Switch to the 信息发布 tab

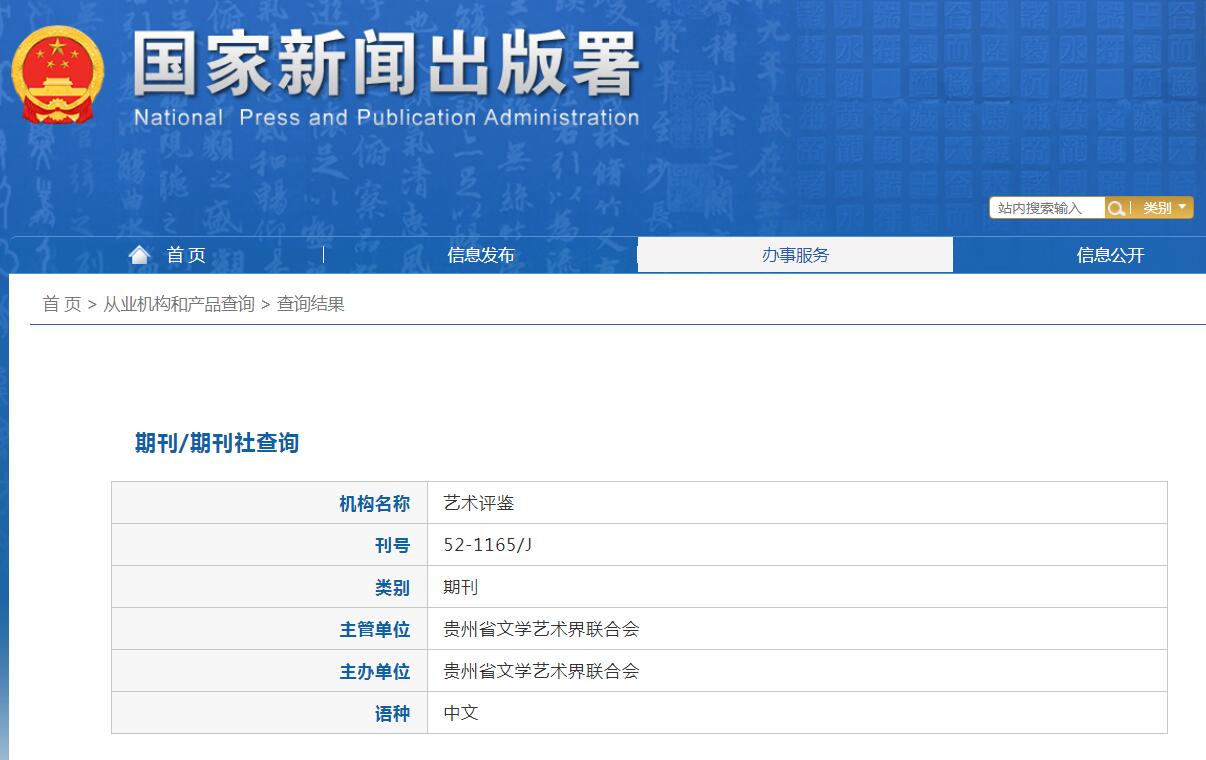(x=481, y=255)
